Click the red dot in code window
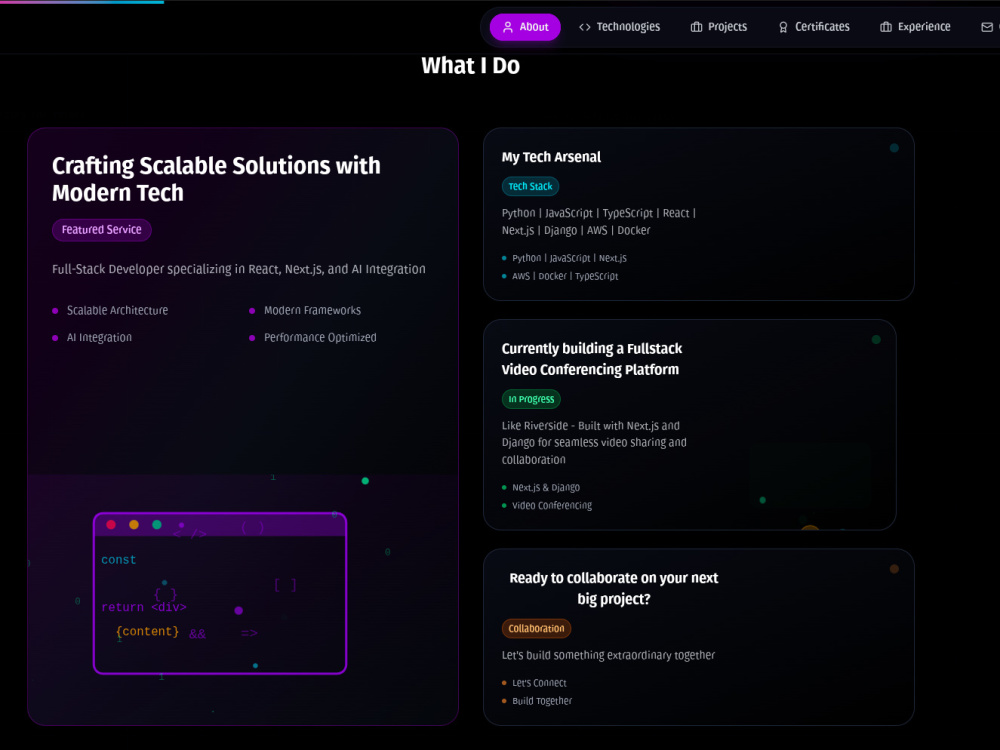Screen dimensions: 1000x750 coord(111,524)
